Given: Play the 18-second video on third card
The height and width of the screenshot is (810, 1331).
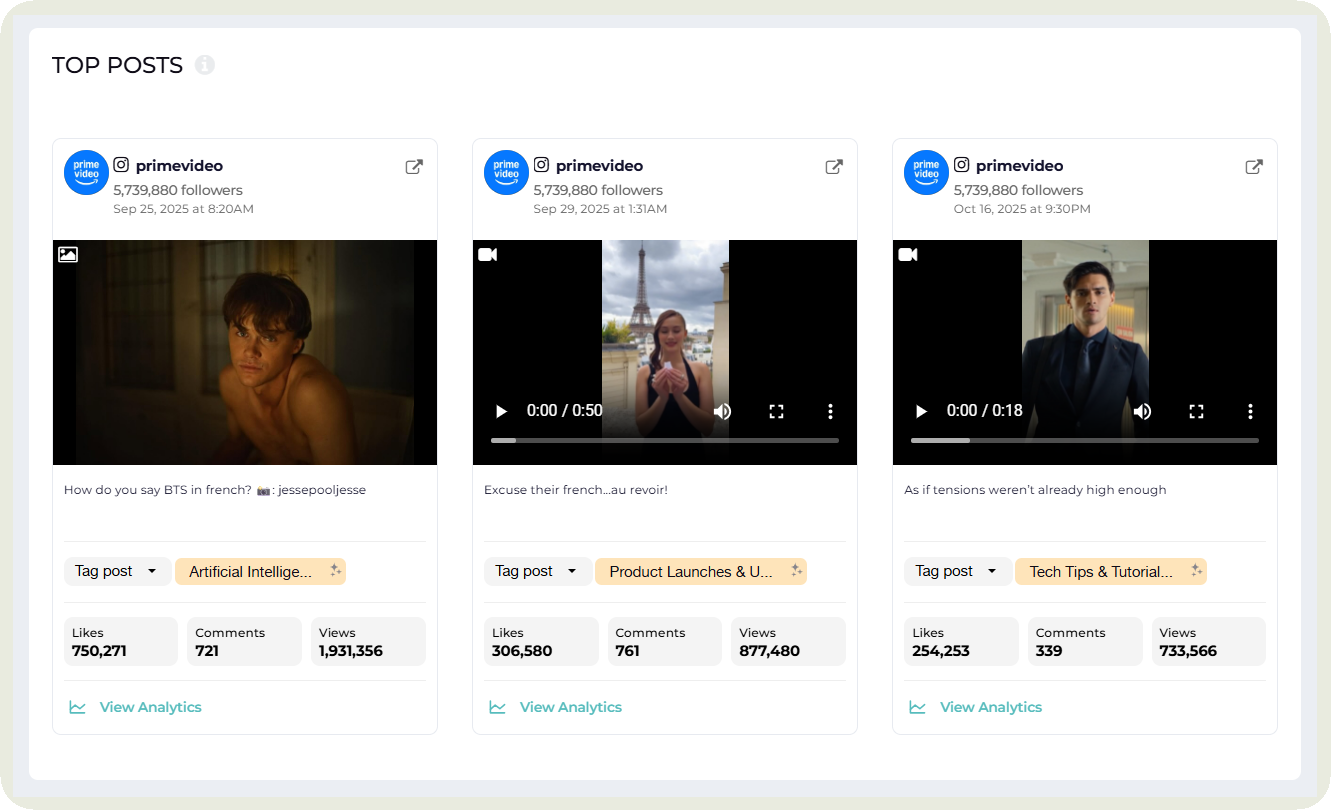Looking at the screenshot, I should click(x=920, y=411).
